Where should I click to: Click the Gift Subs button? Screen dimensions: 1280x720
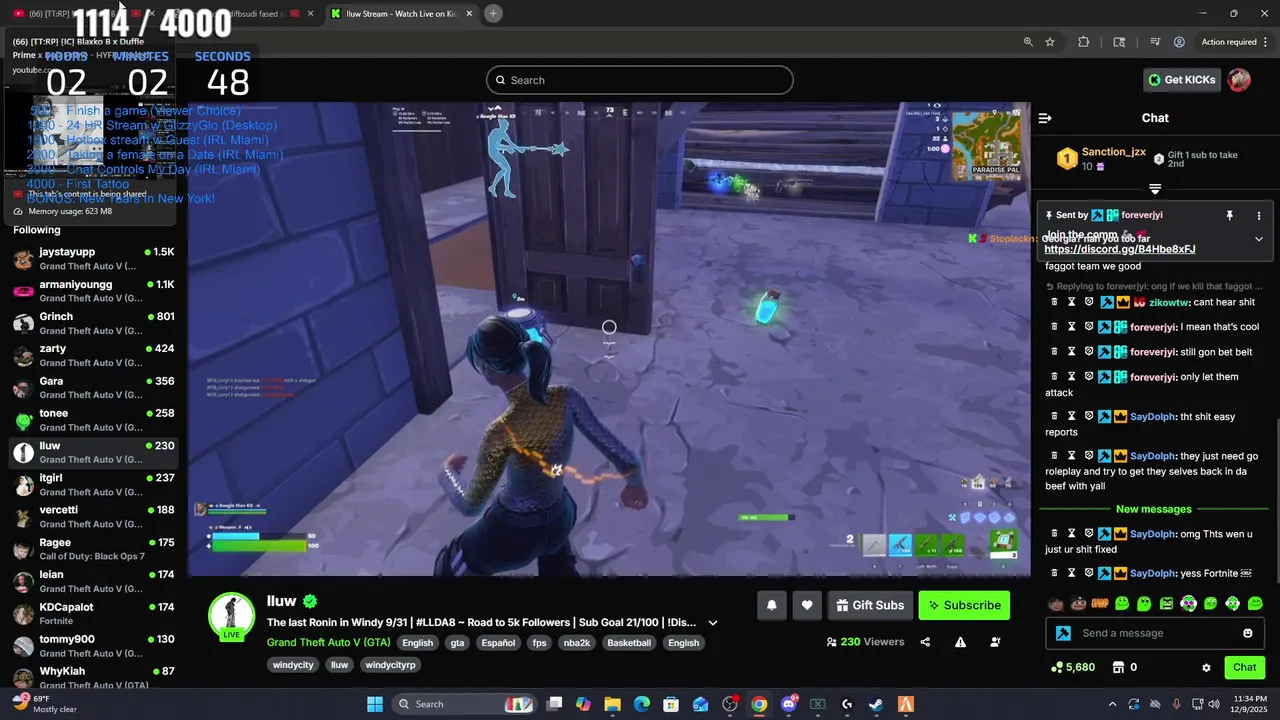point(870,605)
